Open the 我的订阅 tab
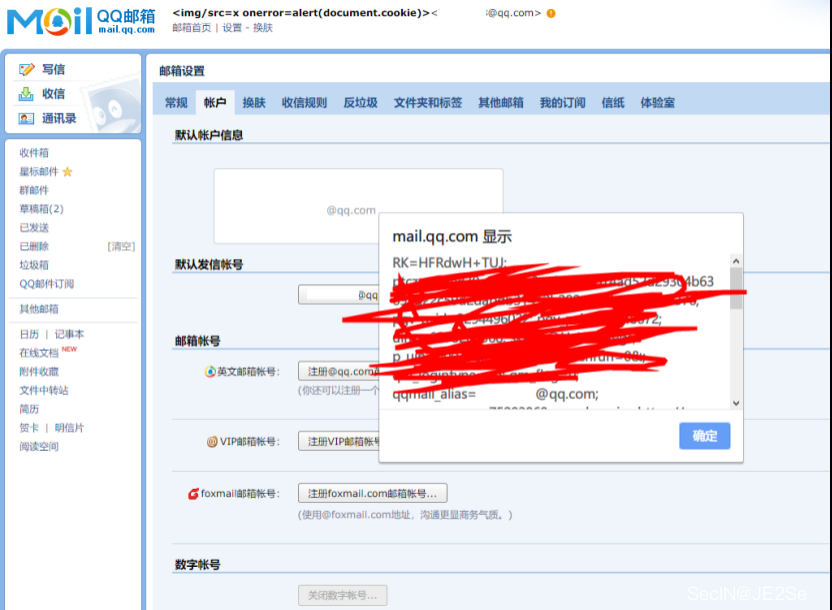Image resolution: width=832 pixels, height=610 pixels. (562, 102)
